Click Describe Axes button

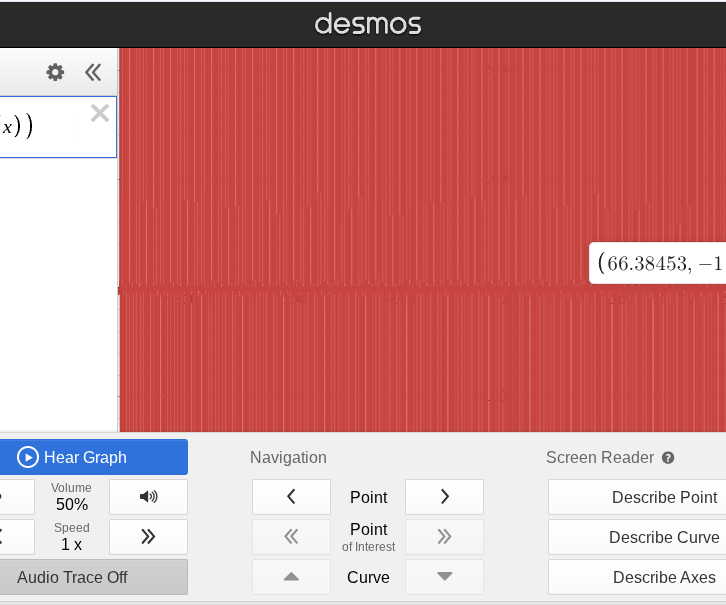637,577
